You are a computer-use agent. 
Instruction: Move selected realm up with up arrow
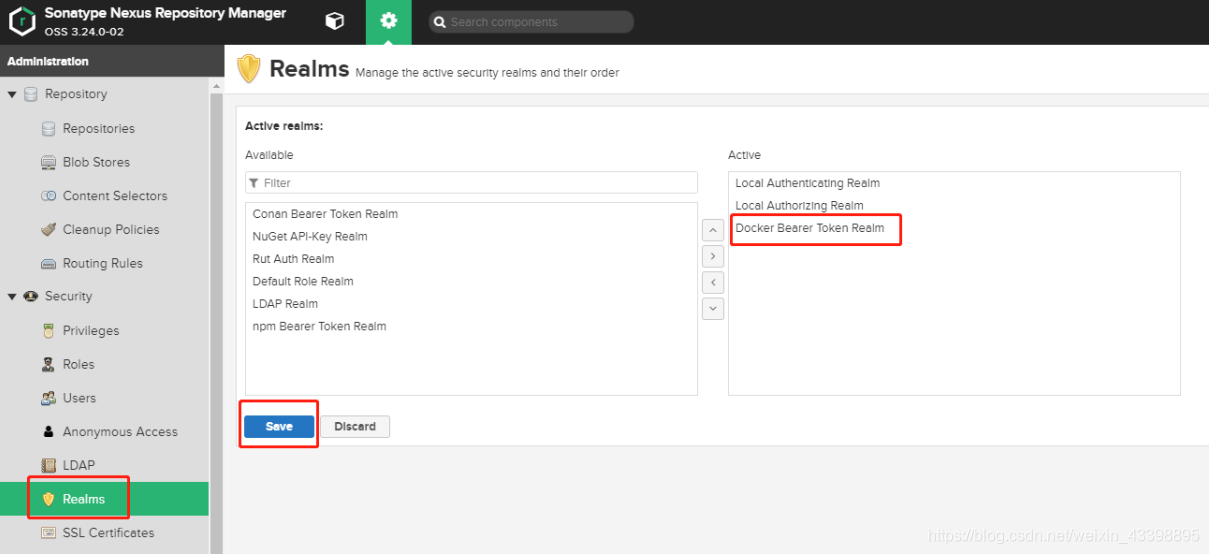pyautogui.click(x=713, y=230)
